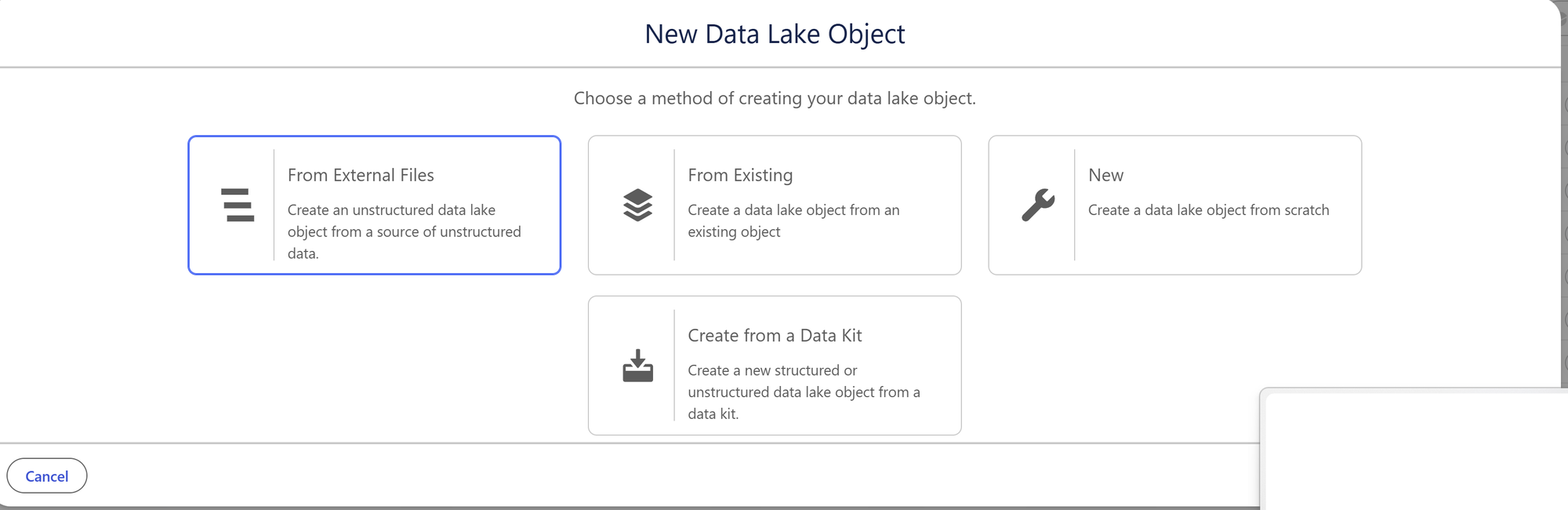Image resolution: width=1568 pixels, height=510 pixels.
Task: Click 'Create a data lake object from scratch'
Action: [1208, 209]
